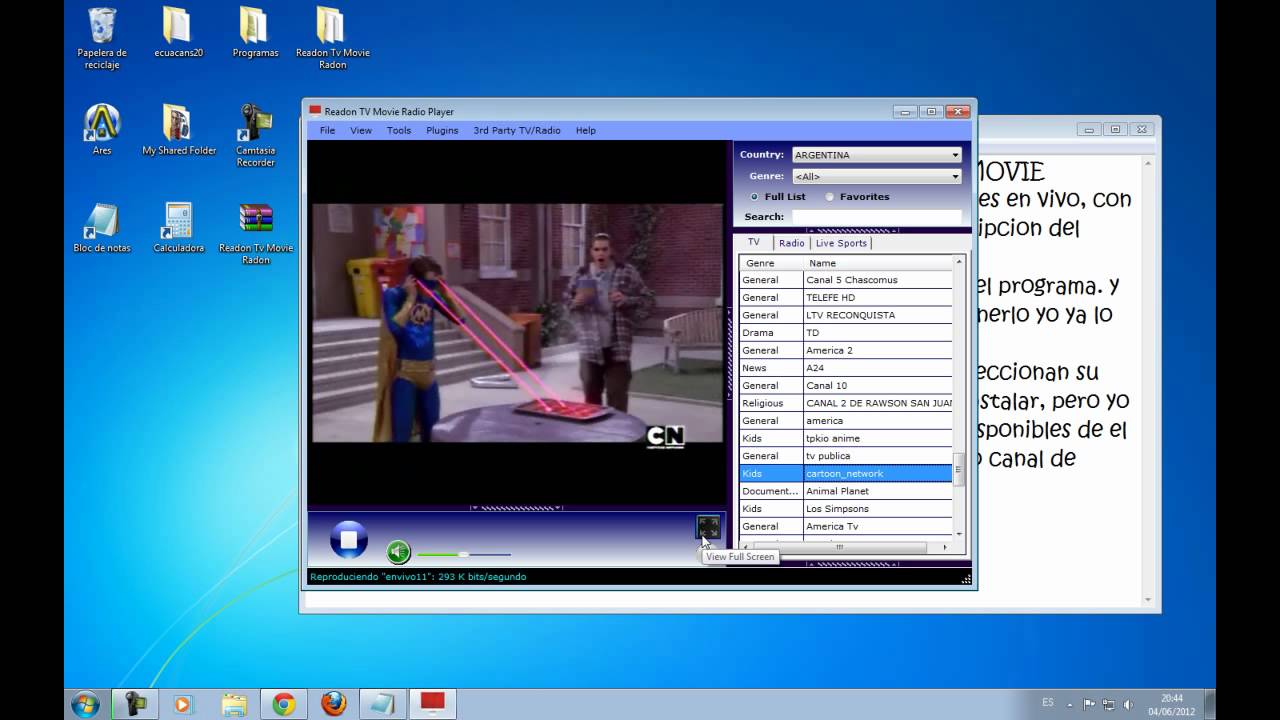
Task: Click the channel list horizontal scrollbar
Action: tap(846, 547)
